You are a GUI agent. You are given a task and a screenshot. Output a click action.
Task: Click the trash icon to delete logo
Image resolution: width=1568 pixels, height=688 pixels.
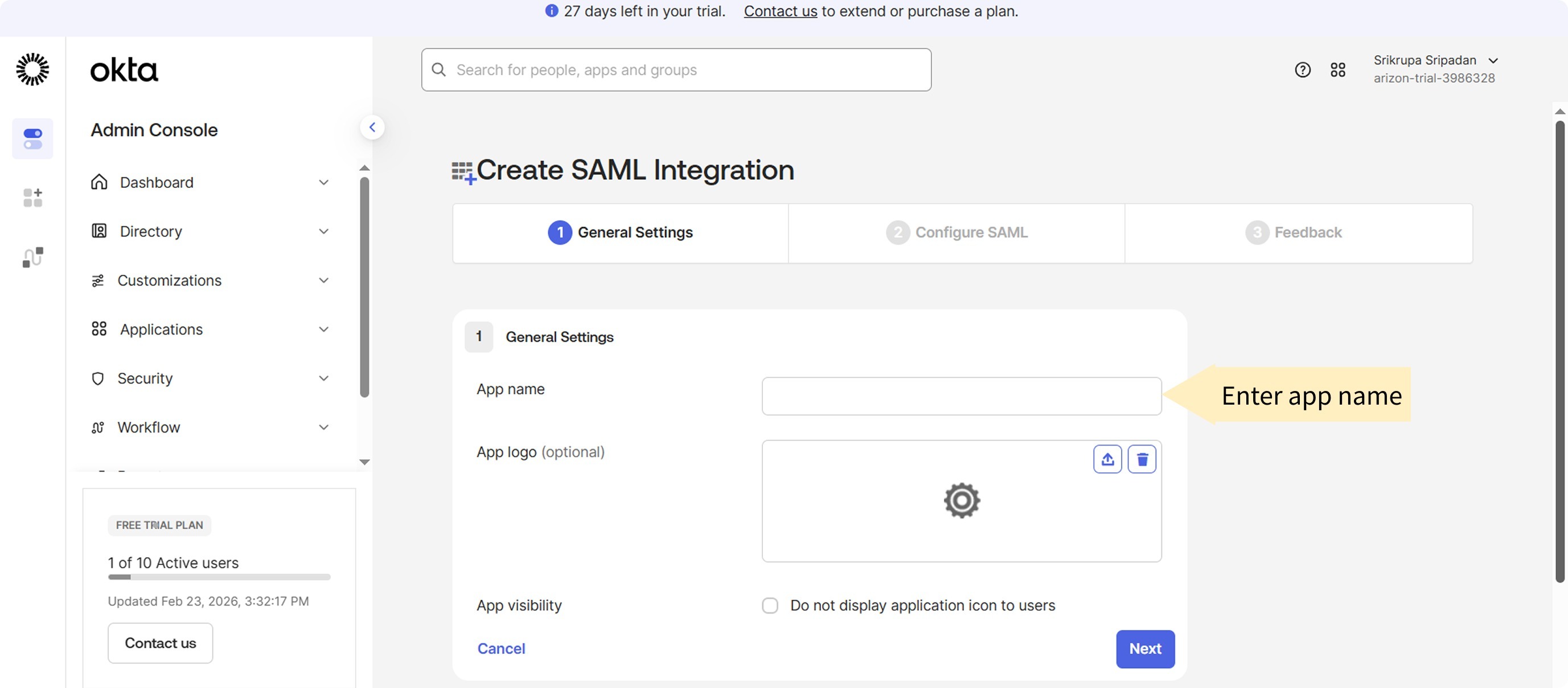click(1142, 459)
